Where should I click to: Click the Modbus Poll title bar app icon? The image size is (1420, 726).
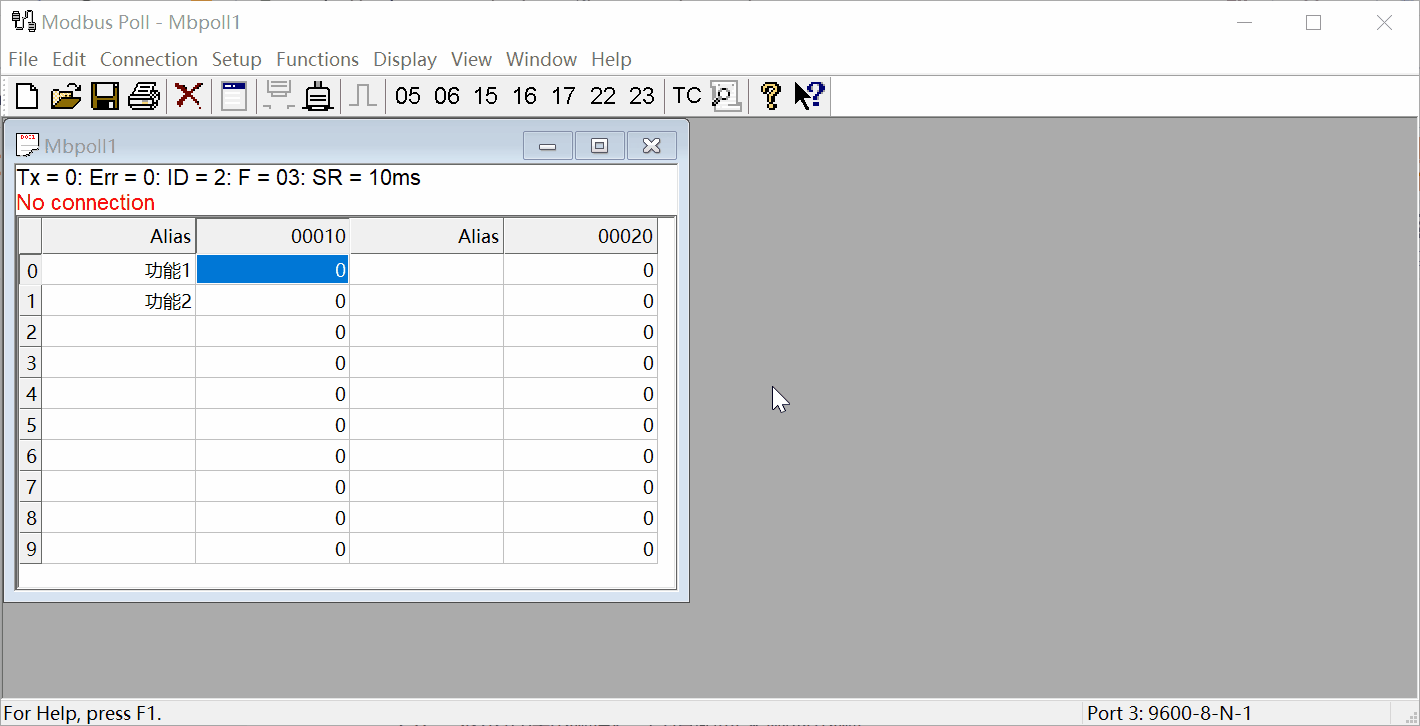point(24,22)
